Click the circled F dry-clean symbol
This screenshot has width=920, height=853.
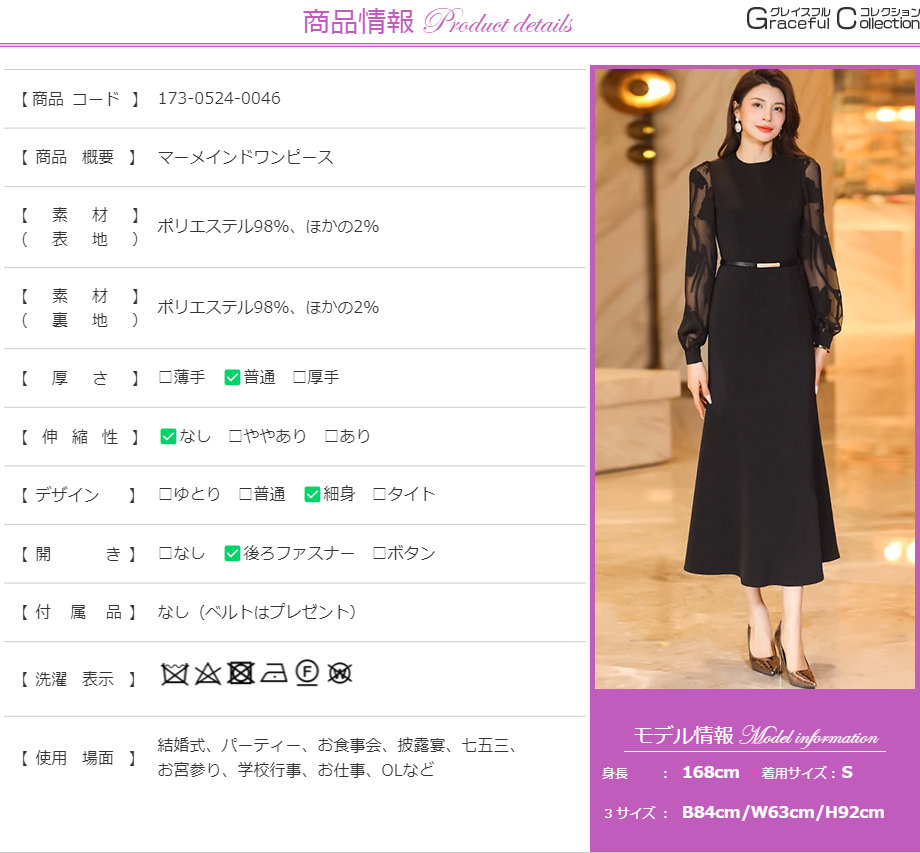coord(307,673)
